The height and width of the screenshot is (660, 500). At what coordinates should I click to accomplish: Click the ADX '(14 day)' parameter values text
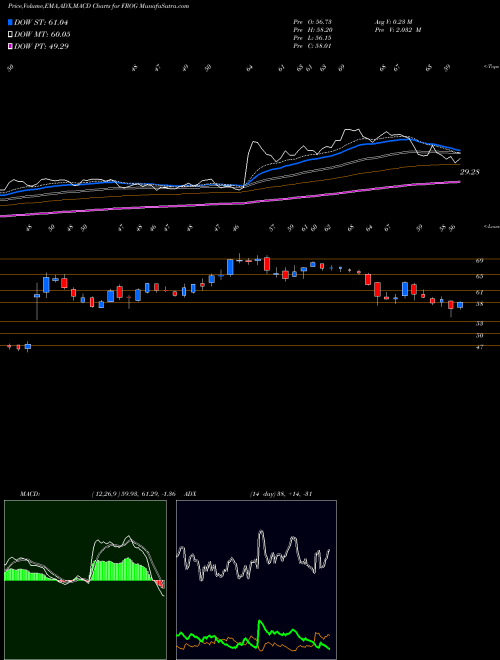coord(281,494)
